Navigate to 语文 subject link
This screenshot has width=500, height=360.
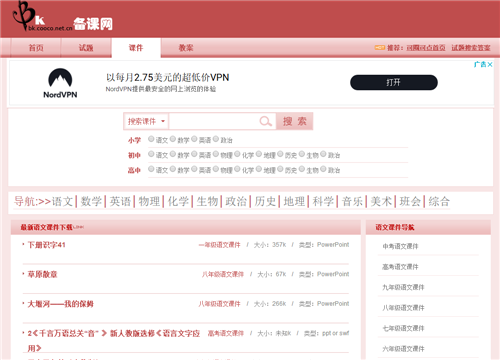[62, 201]
